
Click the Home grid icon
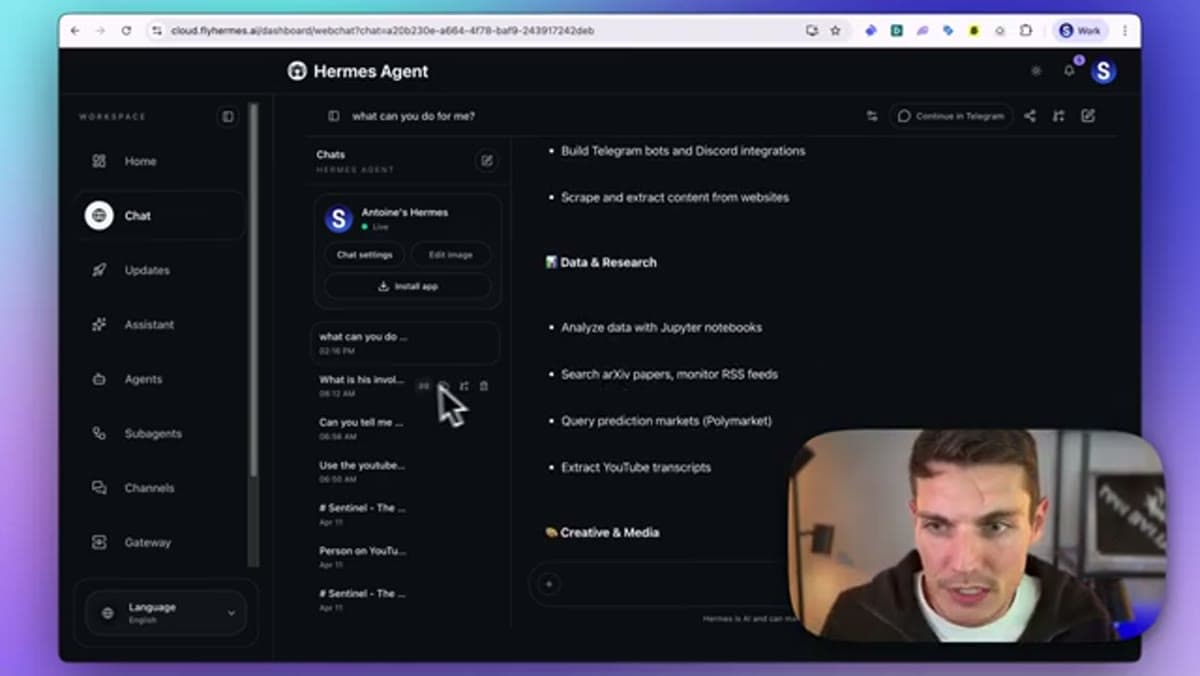click(x=99, y=161)
